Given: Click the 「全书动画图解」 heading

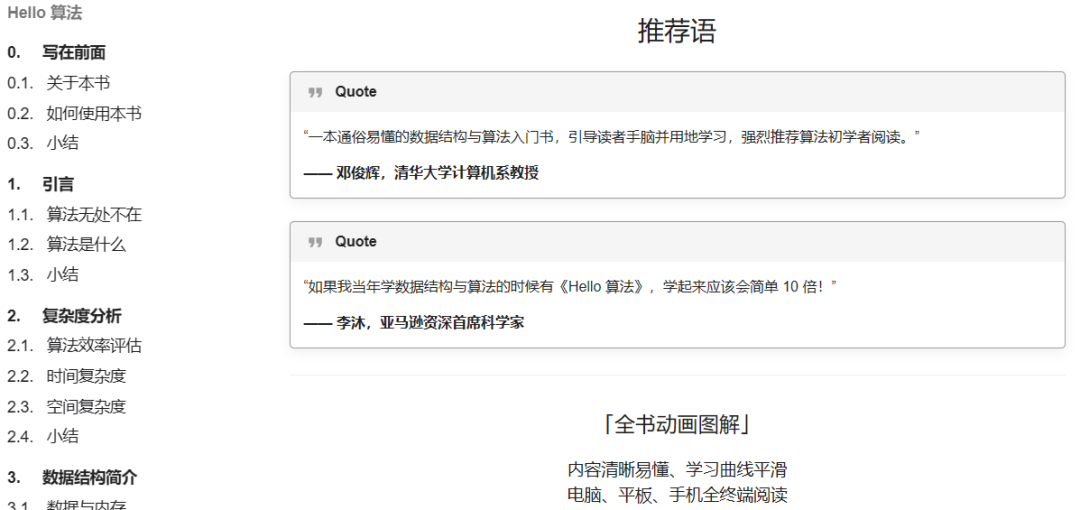Looking at the screenshot, I should 677,425.
